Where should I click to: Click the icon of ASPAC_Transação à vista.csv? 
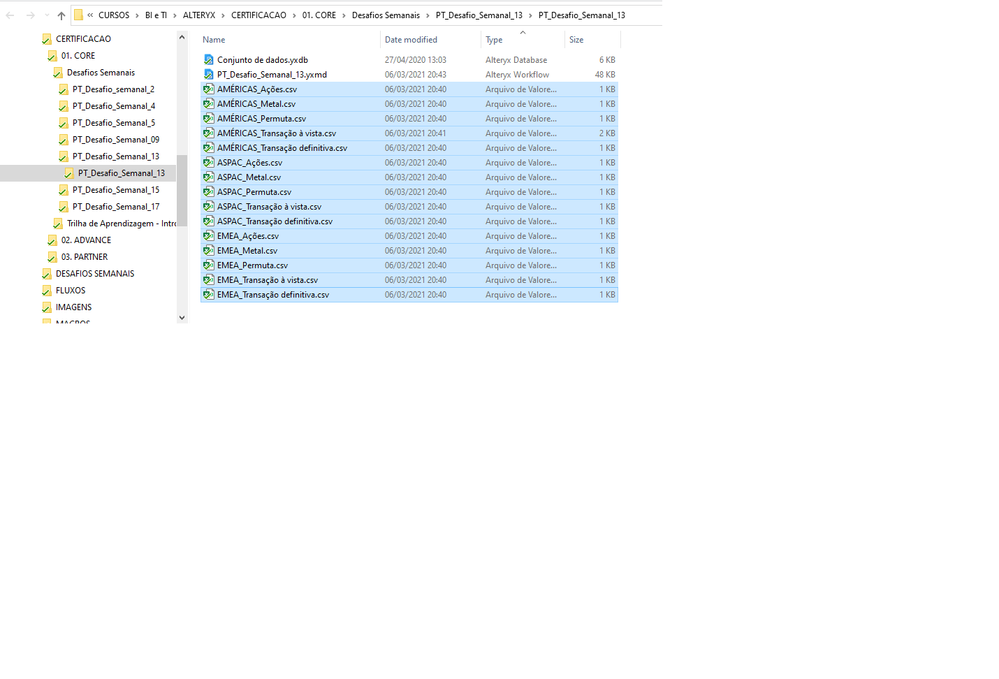coord(208,206)
